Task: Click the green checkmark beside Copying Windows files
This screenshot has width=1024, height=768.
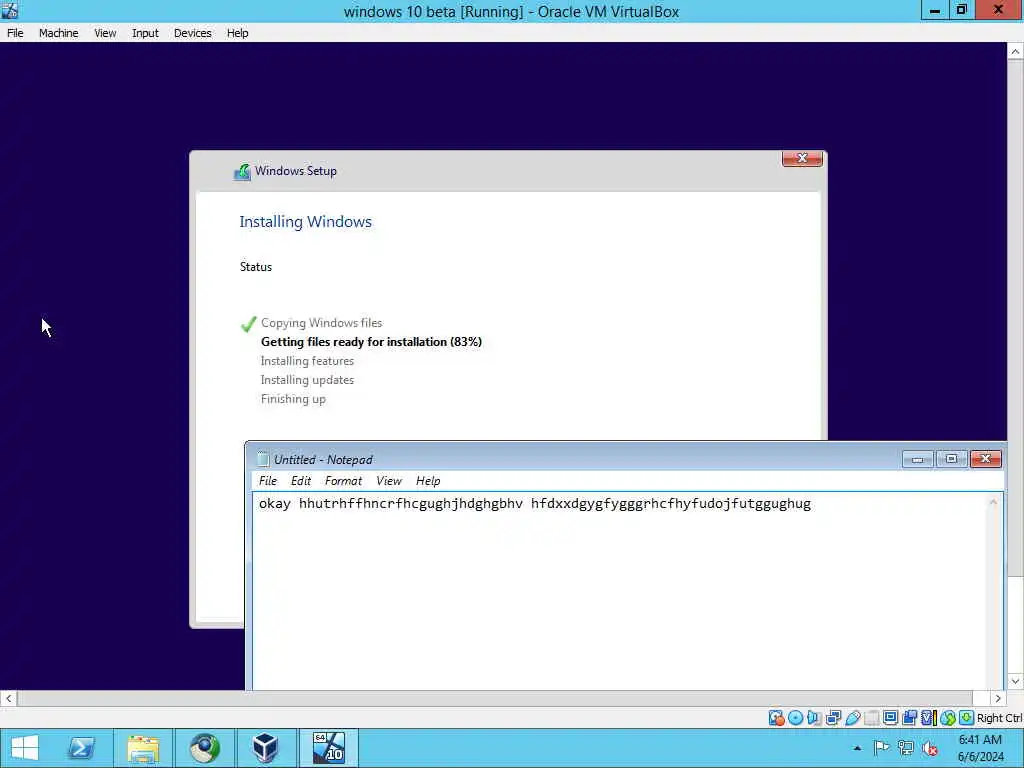Action: tap(248, 323)
